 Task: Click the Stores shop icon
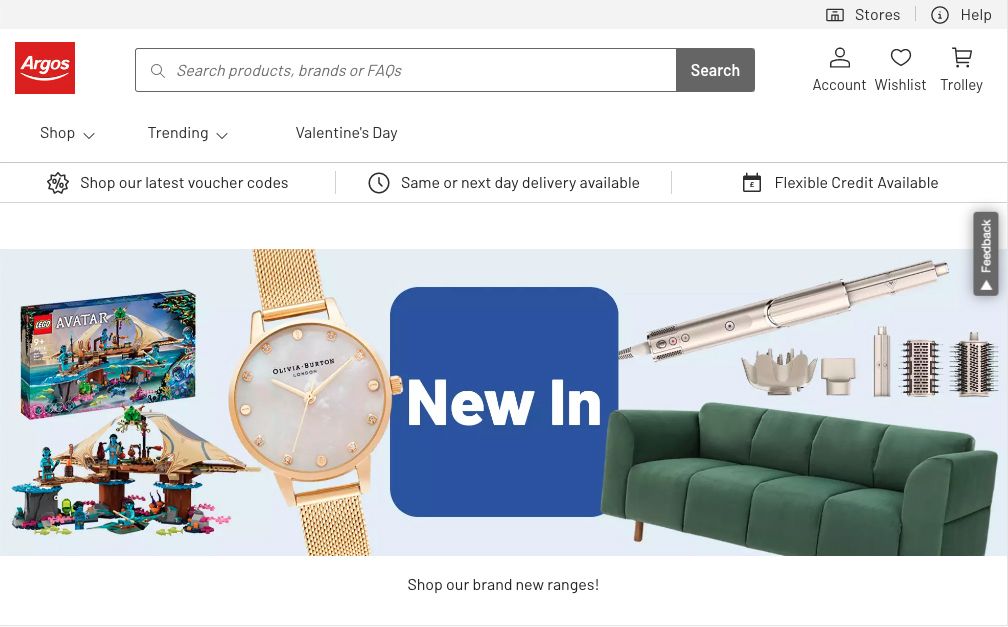pyautogui.click(x=835, y=15)
